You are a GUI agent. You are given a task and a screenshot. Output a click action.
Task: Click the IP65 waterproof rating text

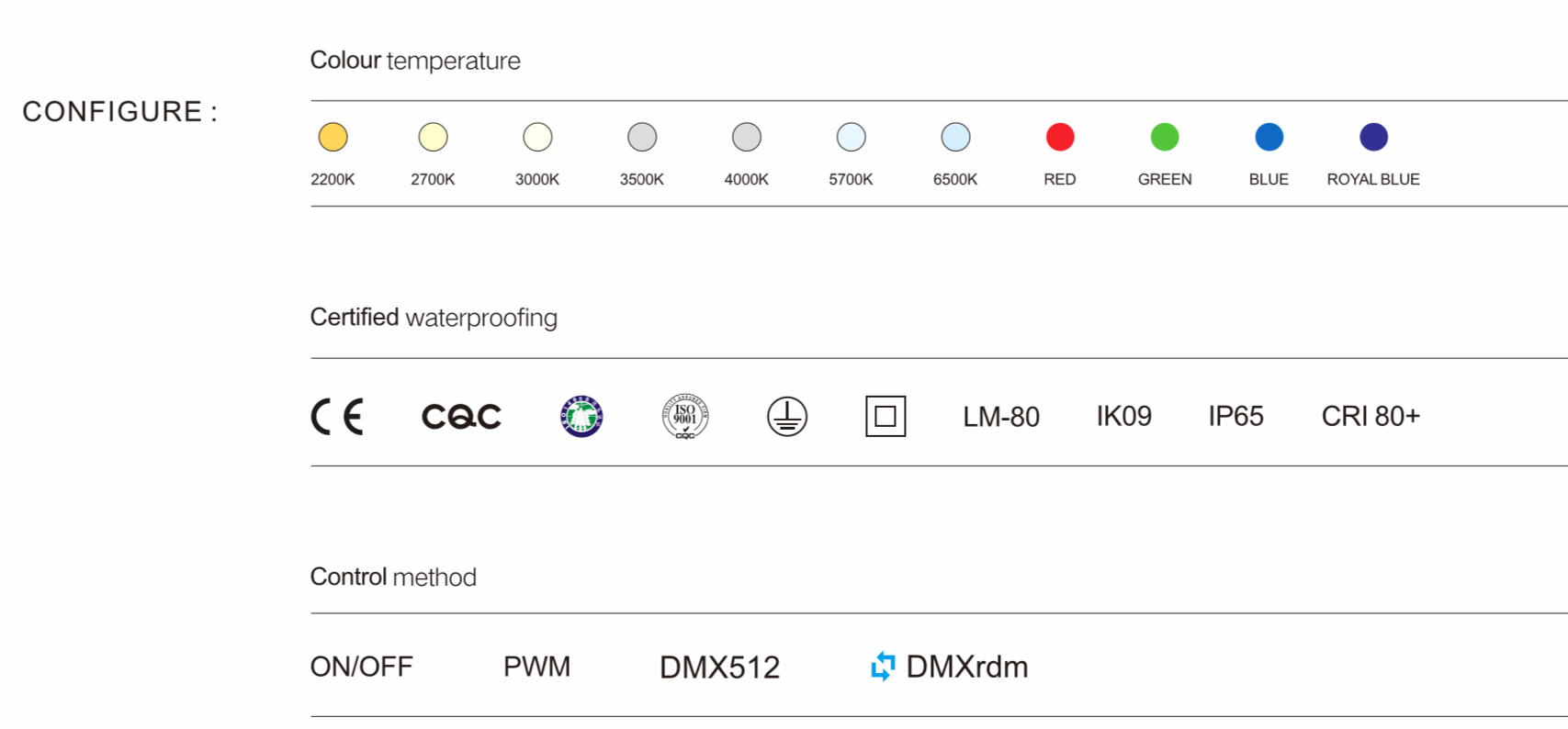tap(1235, 417)
